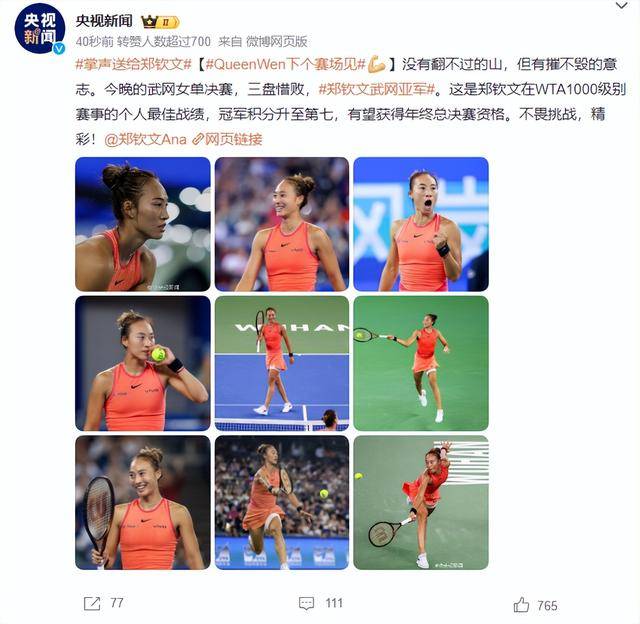This screenshot has width=640, height=624.
Task: Open the comments speech bubble icon
Action: (306, 604)
